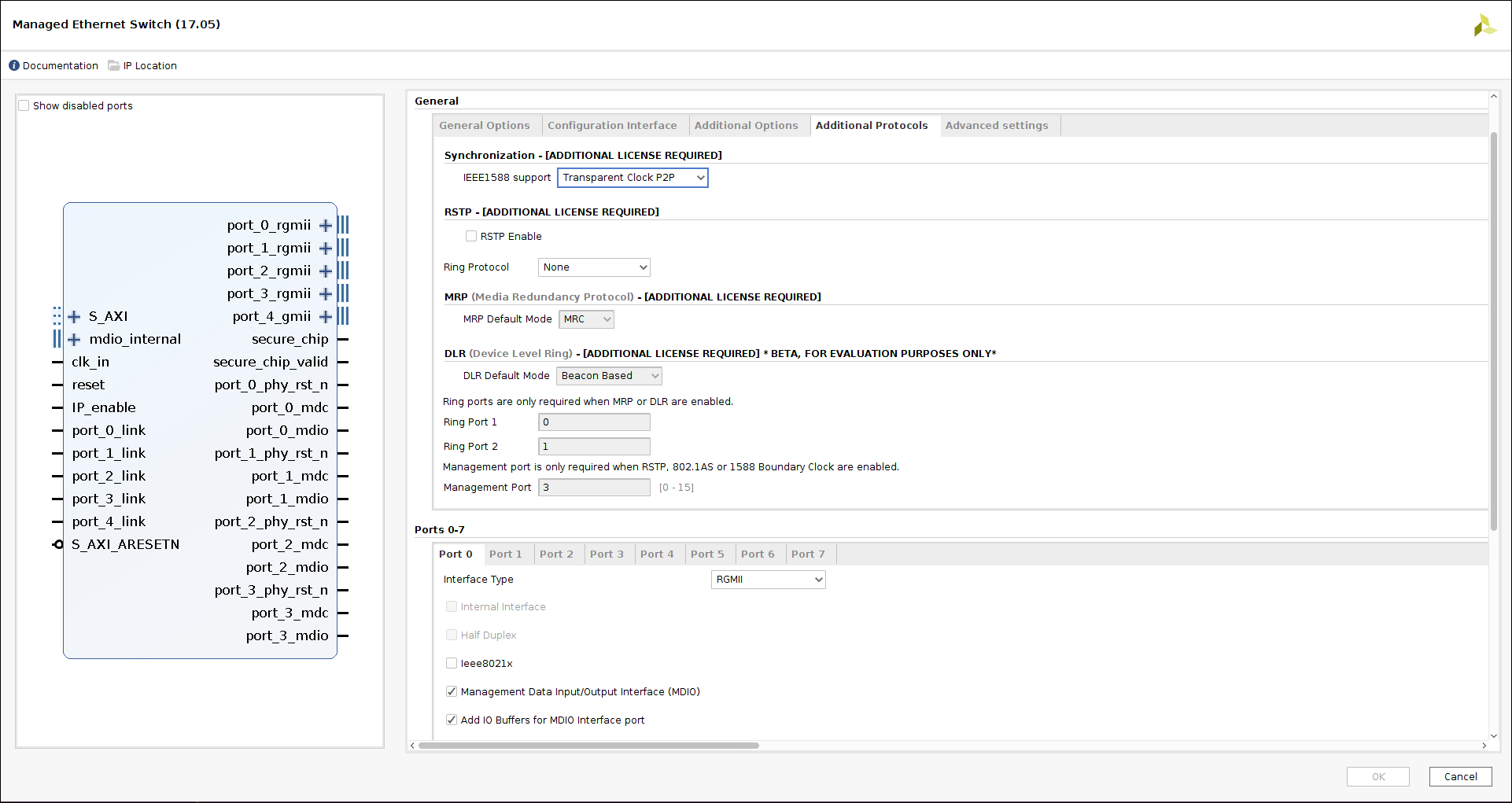
Task: Enable the Show disabled ports checkbox
Action: click(x=24, y=105)
